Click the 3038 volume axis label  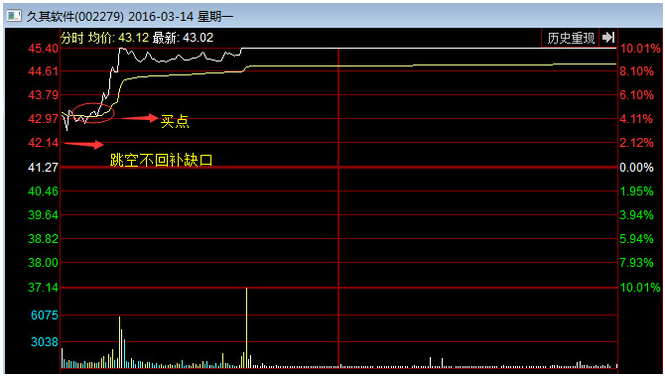coord(45,342)
